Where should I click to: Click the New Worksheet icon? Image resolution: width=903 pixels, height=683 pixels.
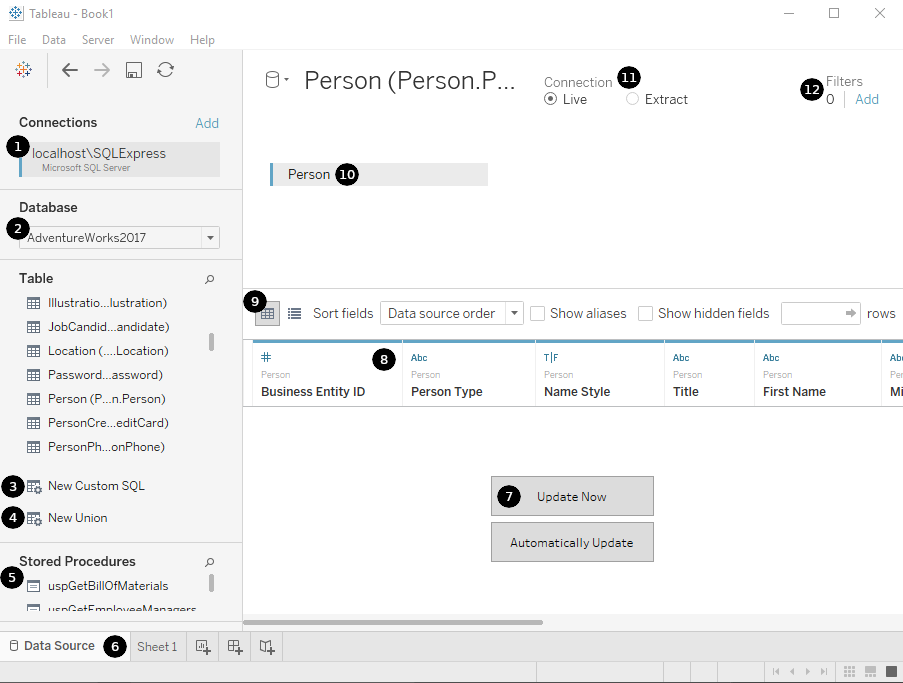203,647
